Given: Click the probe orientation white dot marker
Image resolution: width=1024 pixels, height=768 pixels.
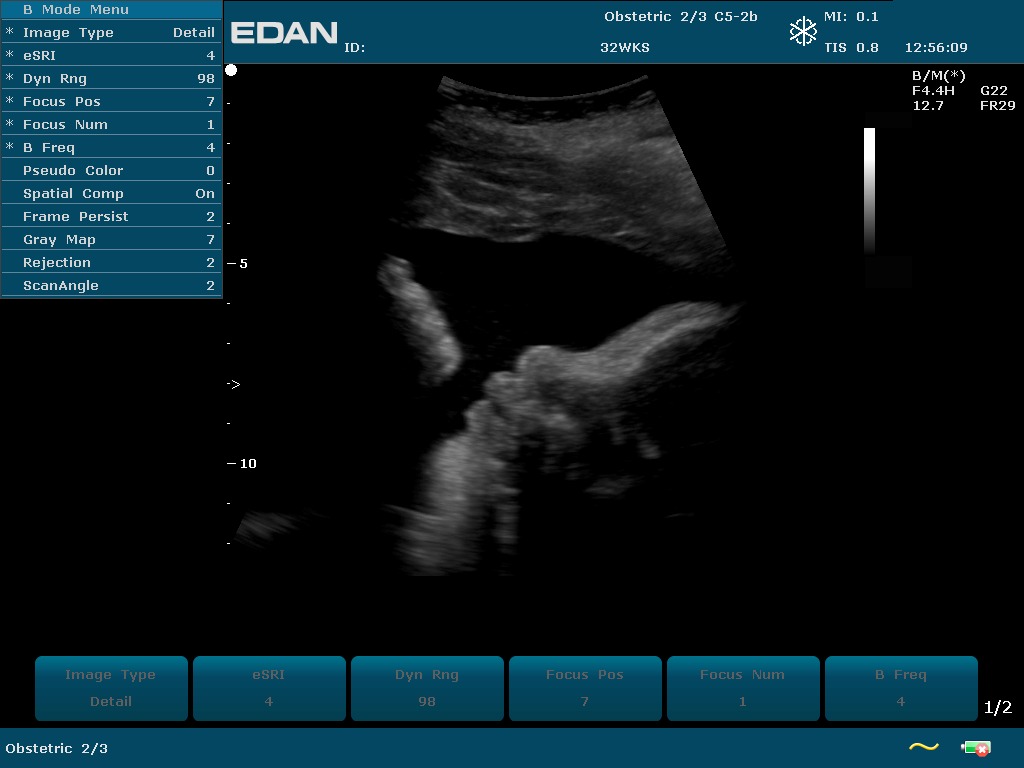Looking at the screenshot, I should click(x=231, y=70).
